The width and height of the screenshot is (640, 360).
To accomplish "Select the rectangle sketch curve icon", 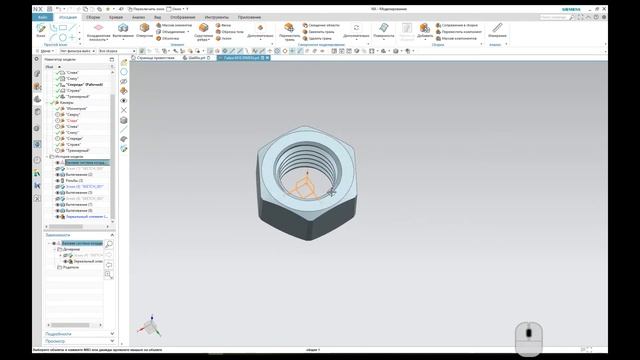I will click(63, 28).
